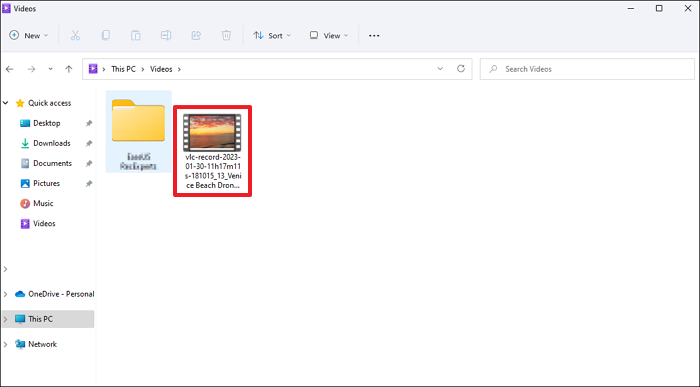The height and width of the screenshot is (387, 700).
Task: Go up one folder level
Action: pos(69,69)
